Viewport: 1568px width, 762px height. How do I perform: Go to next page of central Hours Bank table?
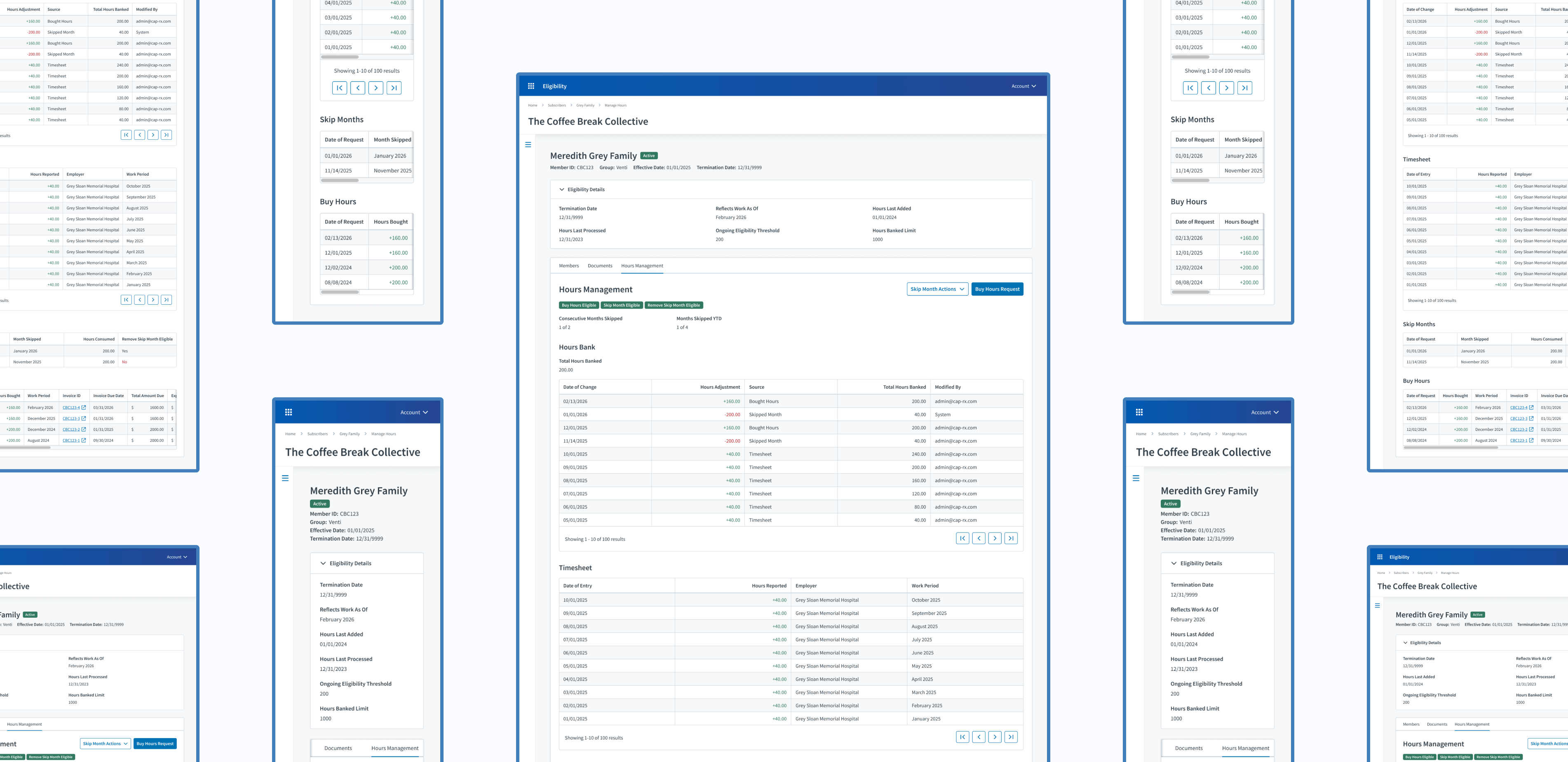pyautogui.click(x=995, y=539)
